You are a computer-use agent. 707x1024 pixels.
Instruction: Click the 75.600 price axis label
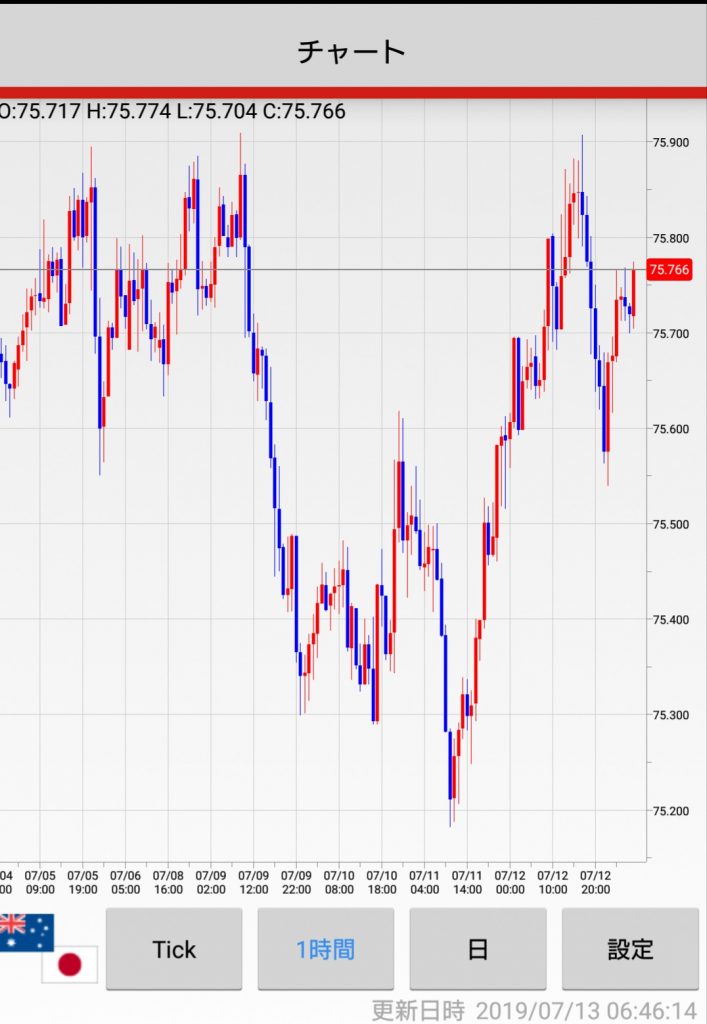(669, 430)
